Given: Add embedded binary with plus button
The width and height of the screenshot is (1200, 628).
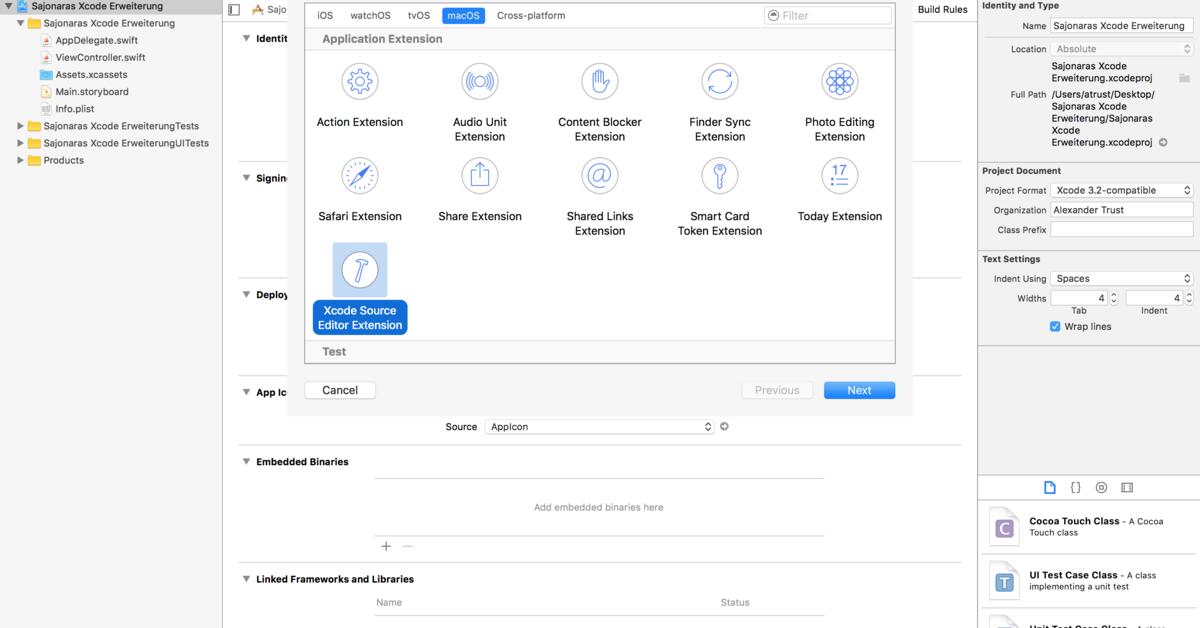Looking at the screenshot, I should click(x=386, y=546).
